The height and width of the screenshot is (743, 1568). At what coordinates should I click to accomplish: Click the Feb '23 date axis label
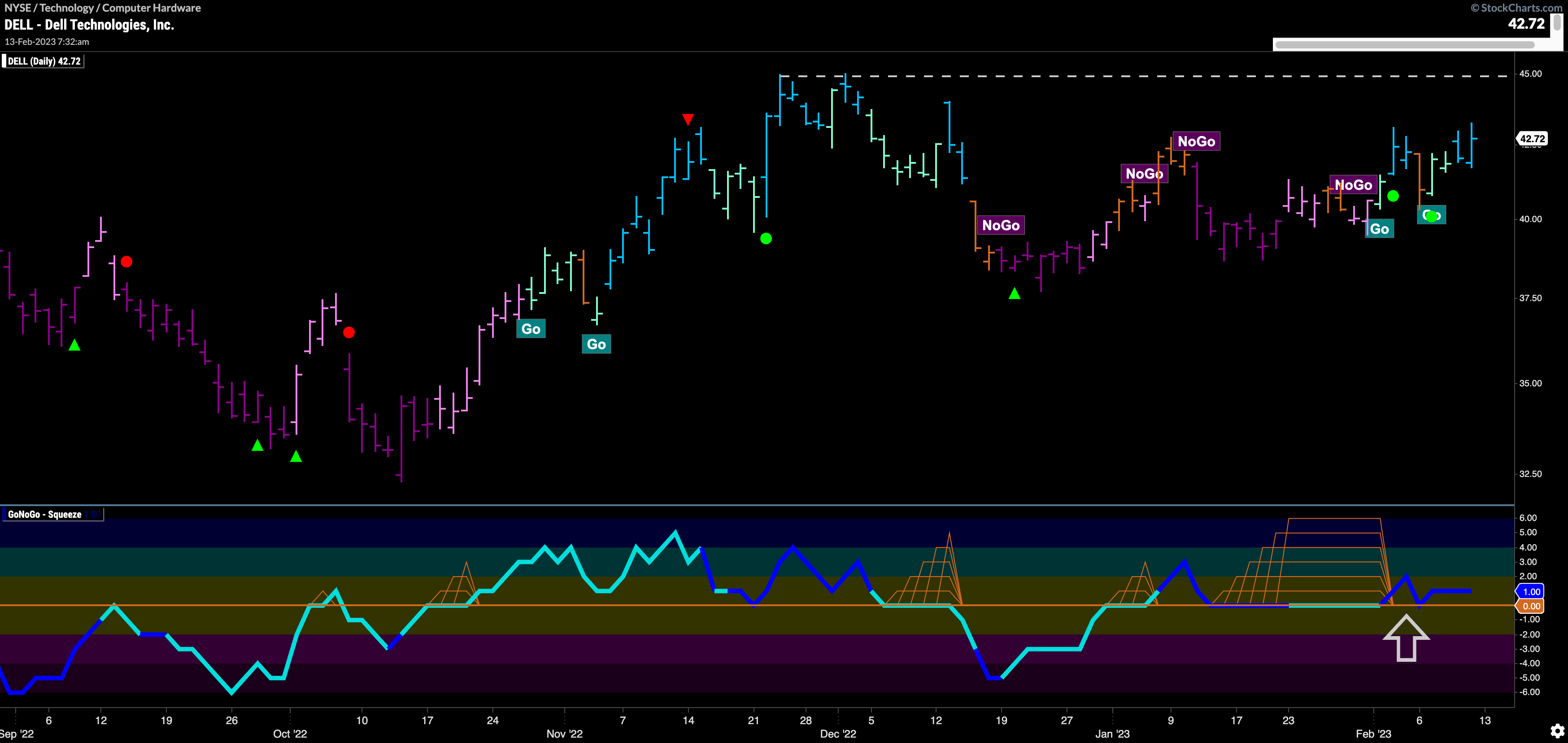[1373, 734]
